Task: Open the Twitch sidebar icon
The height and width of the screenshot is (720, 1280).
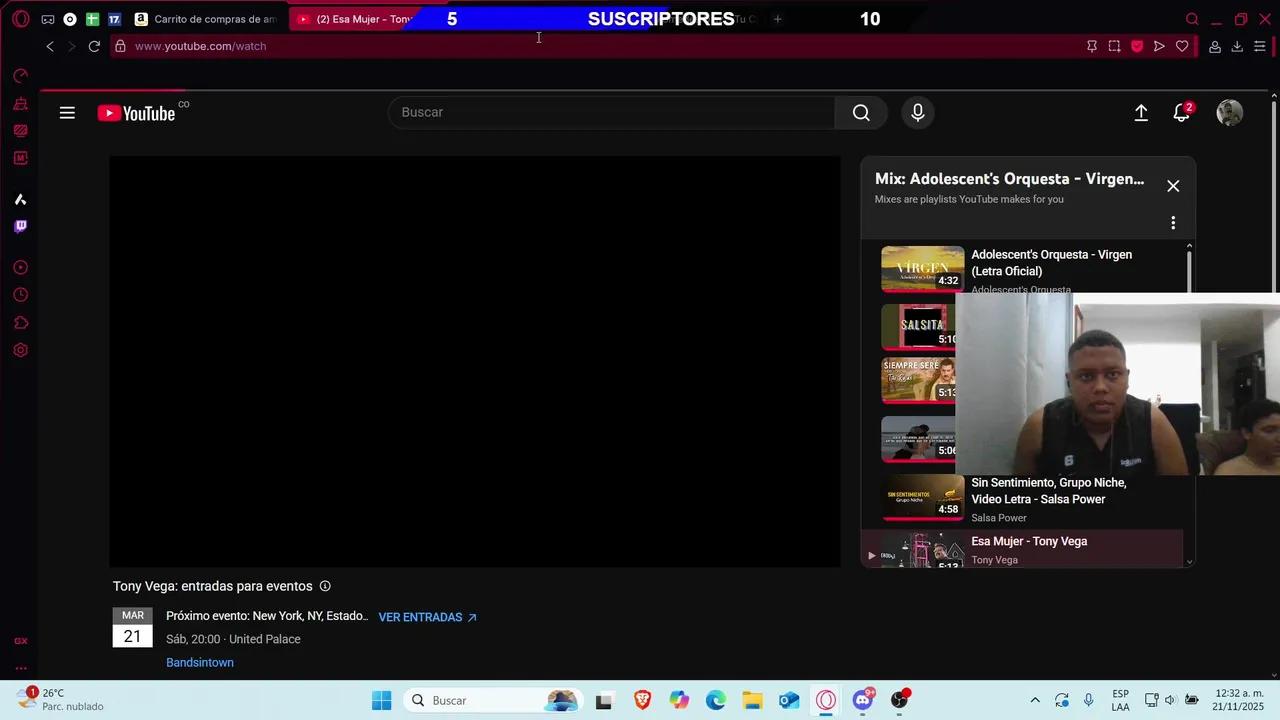Action: point(20,226)
